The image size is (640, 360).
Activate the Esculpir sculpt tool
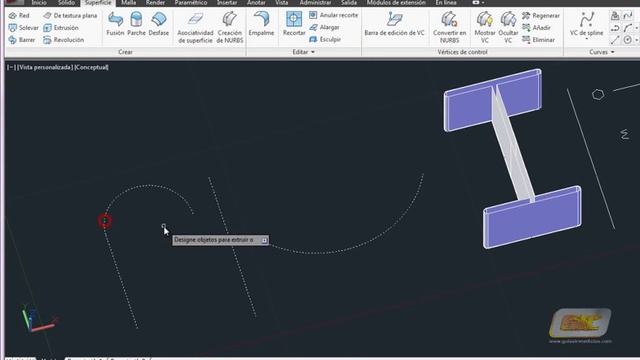(x=325, y=40)
